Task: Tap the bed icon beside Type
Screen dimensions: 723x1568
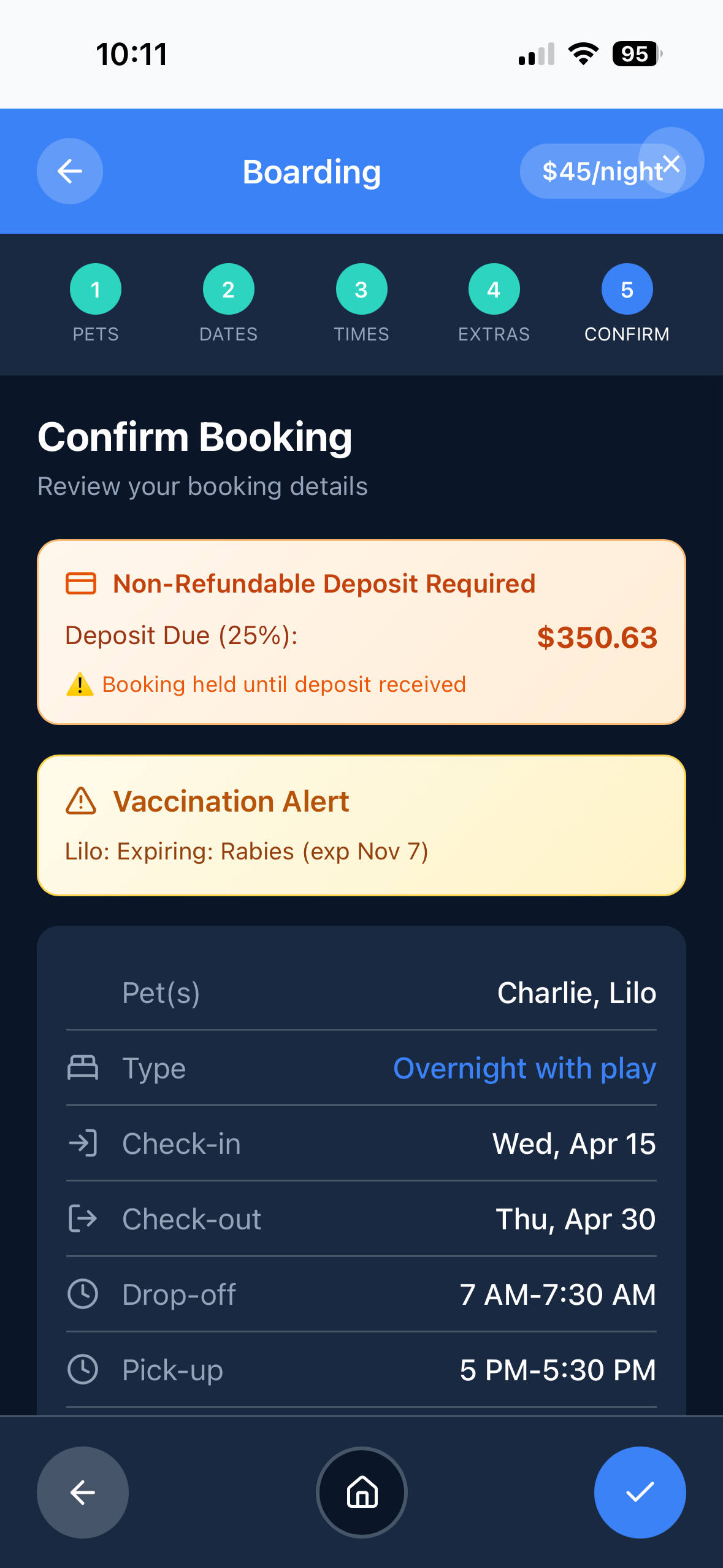Action: [83, 1068]
